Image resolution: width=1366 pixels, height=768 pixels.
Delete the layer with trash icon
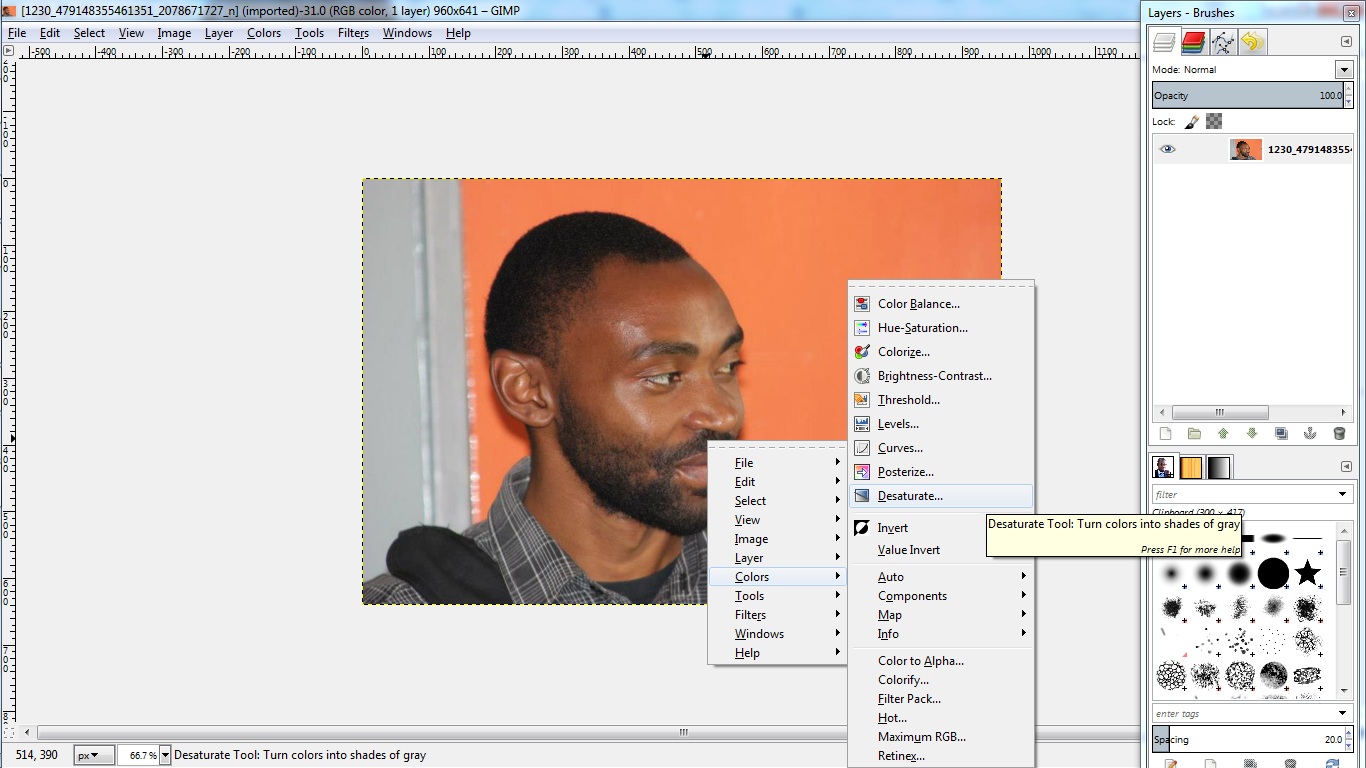coord(1339,434)
